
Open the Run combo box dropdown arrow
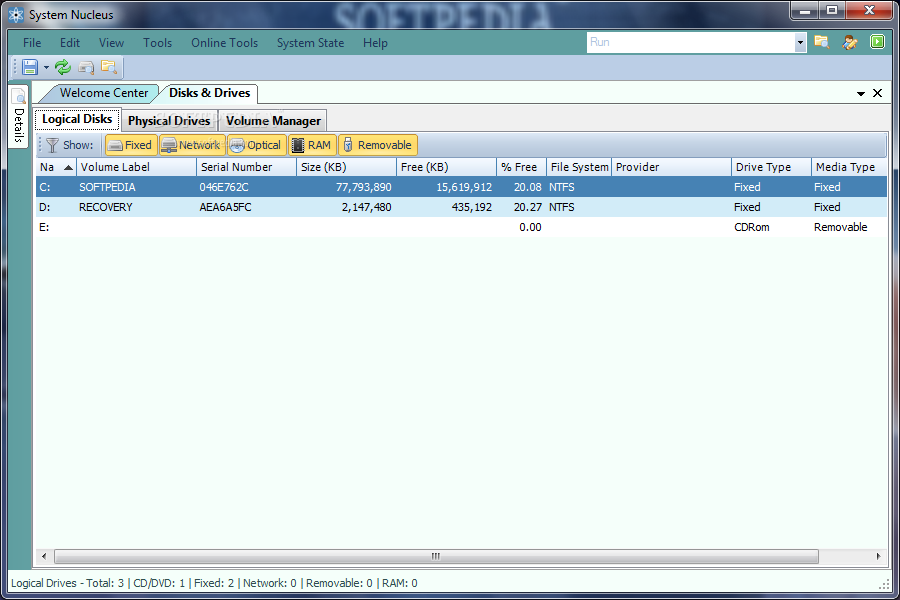tap(800, 42)
